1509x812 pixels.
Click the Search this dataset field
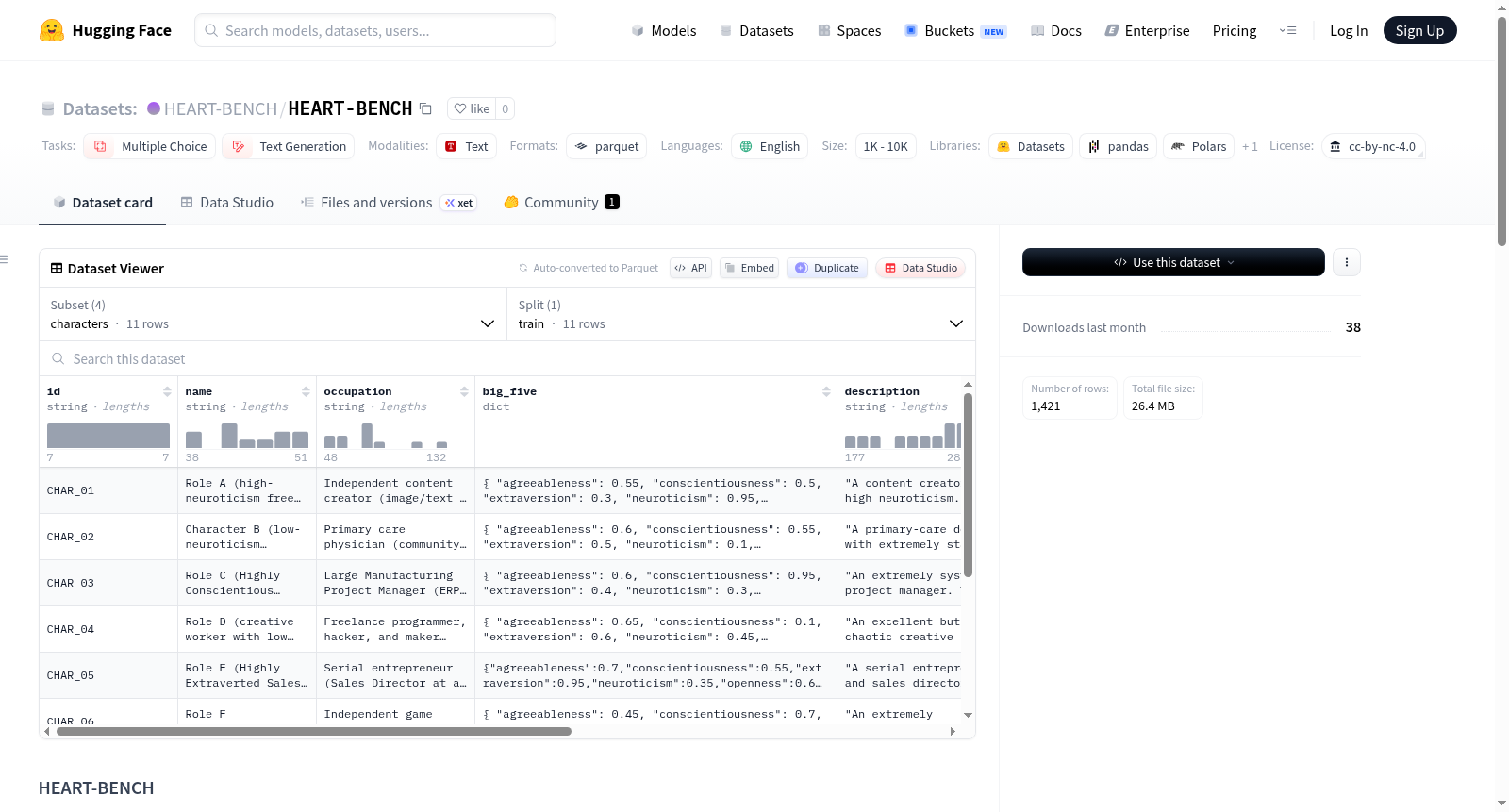point(507,359)
